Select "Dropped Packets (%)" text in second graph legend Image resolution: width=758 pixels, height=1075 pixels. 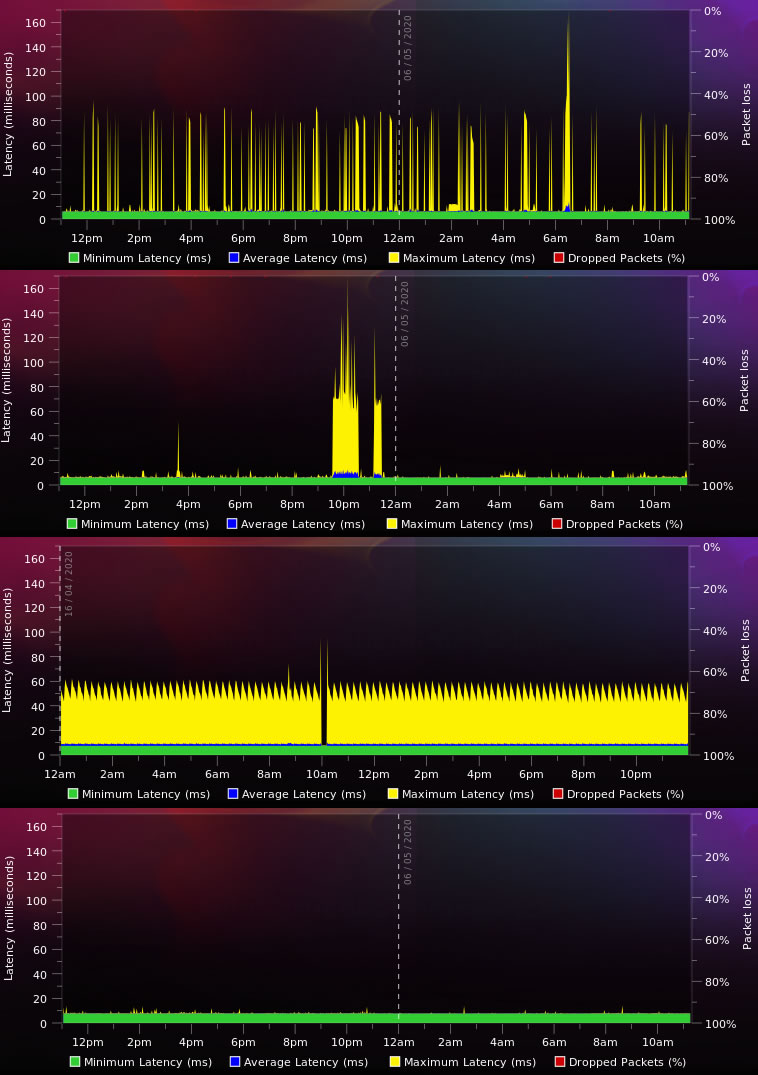624,524
